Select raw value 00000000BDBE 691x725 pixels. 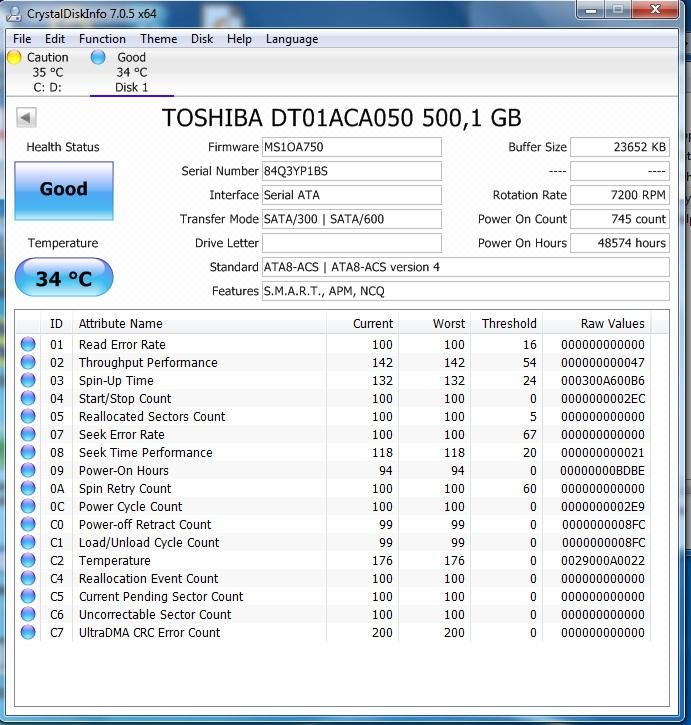[x=602, y=471]
